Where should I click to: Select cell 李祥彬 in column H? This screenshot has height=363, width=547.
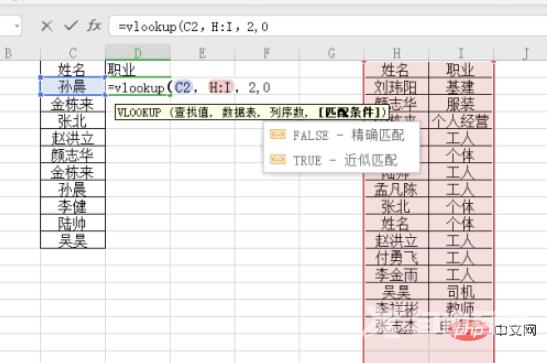click(x=396, y=309)
